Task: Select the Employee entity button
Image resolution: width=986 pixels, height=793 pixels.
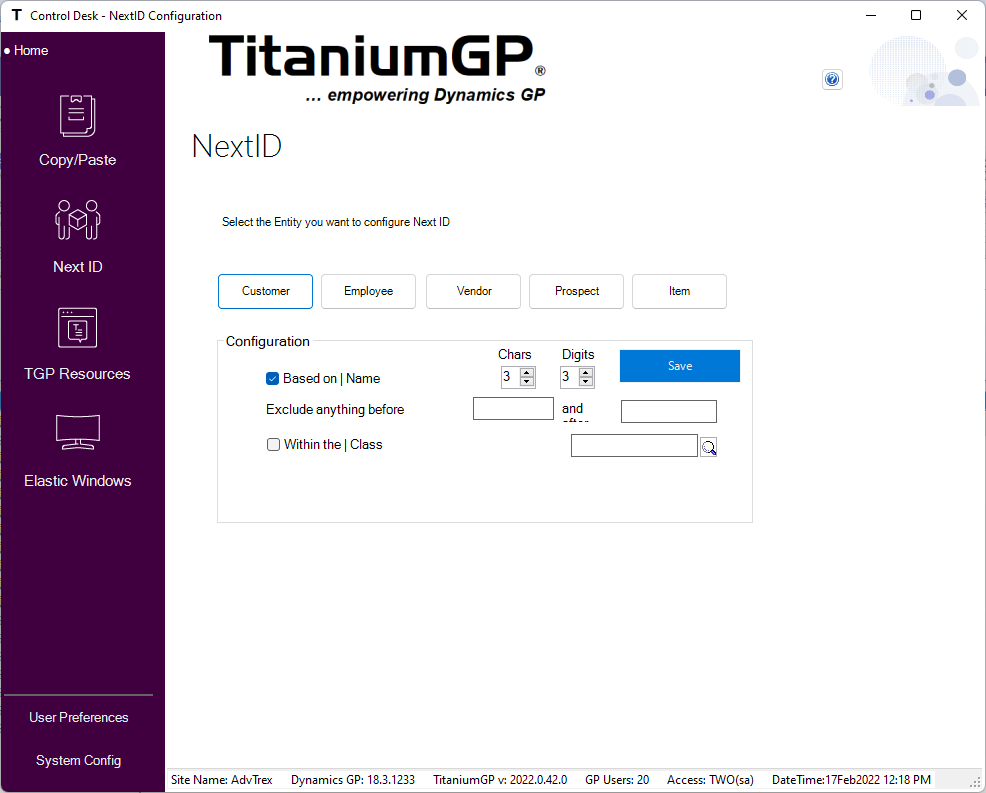Action: coord(368,291)
